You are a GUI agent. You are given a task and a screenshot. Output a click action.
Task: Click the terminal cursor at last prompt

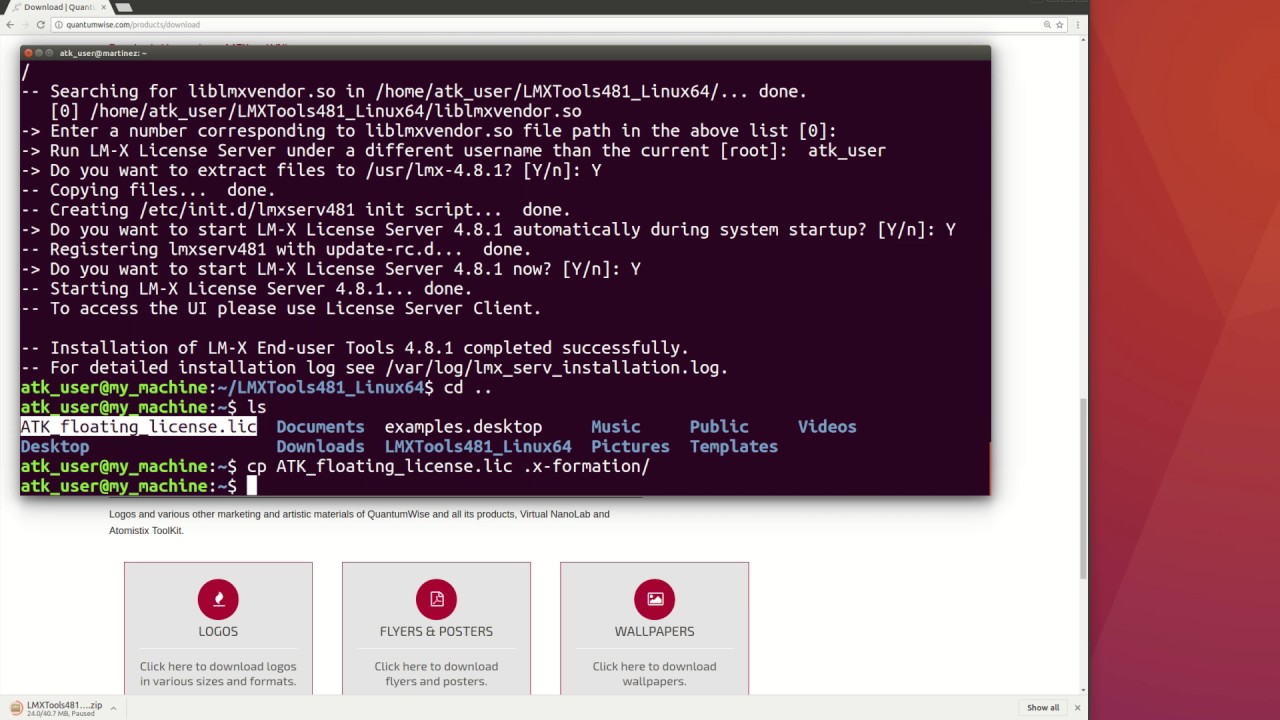(x=252, y=486)
